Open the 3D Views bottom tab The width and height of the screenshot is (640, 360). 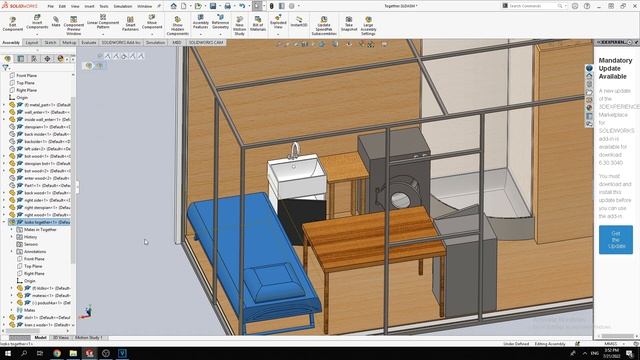pyautogui.click(x=61, y=338)
